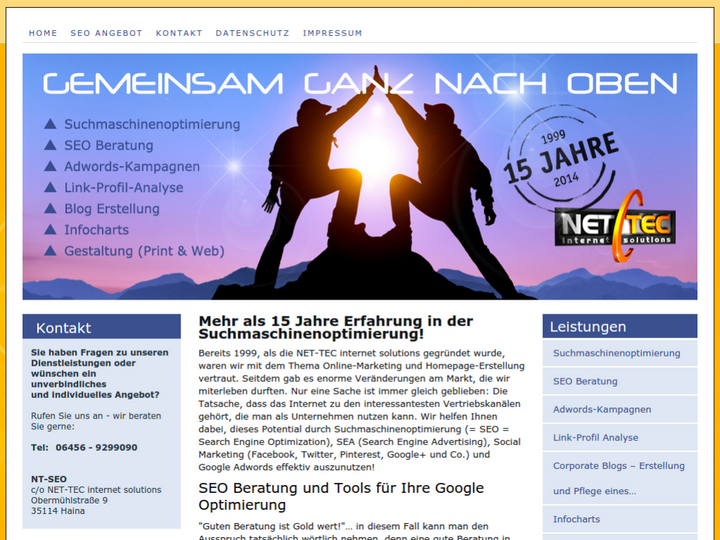The width and height of the screenshot is (720, 540).
Task: Select Adwords-Kampagnen in Leistungen sidebar
Action: pos(602,409)
